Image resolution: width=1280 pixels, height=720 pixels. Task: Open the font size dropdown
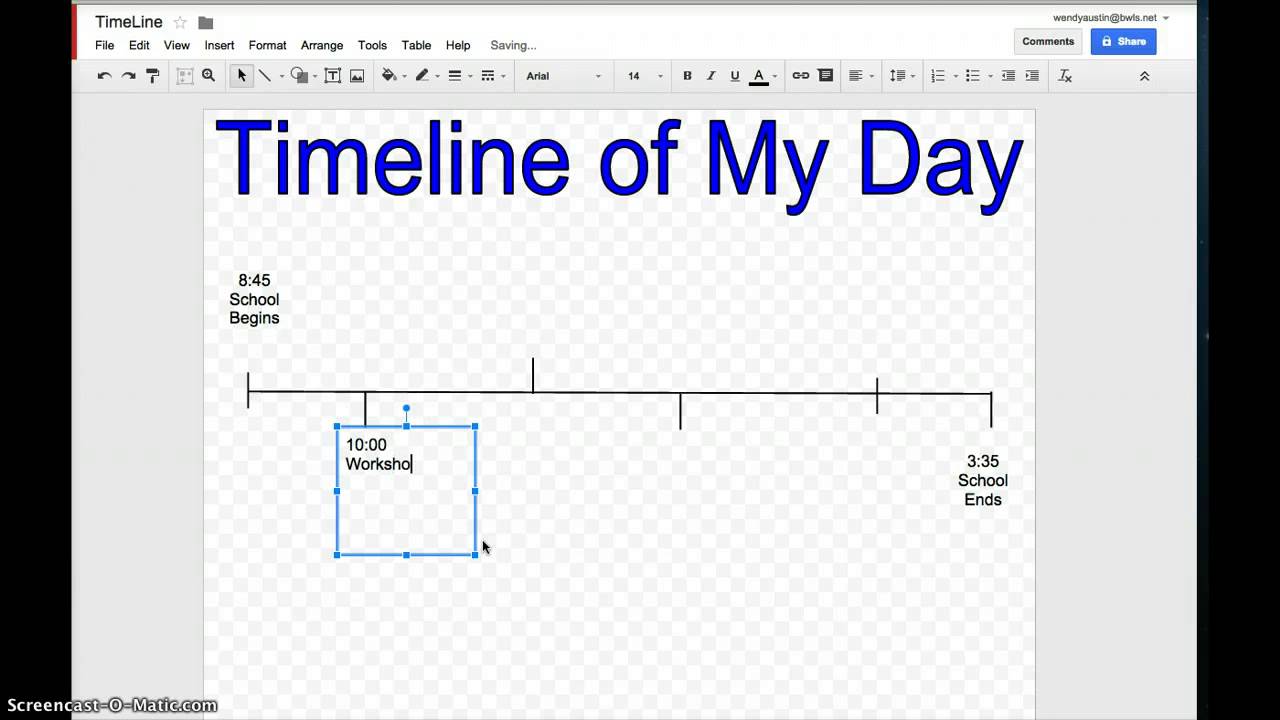pyautogui.click(x=640, y=75)
